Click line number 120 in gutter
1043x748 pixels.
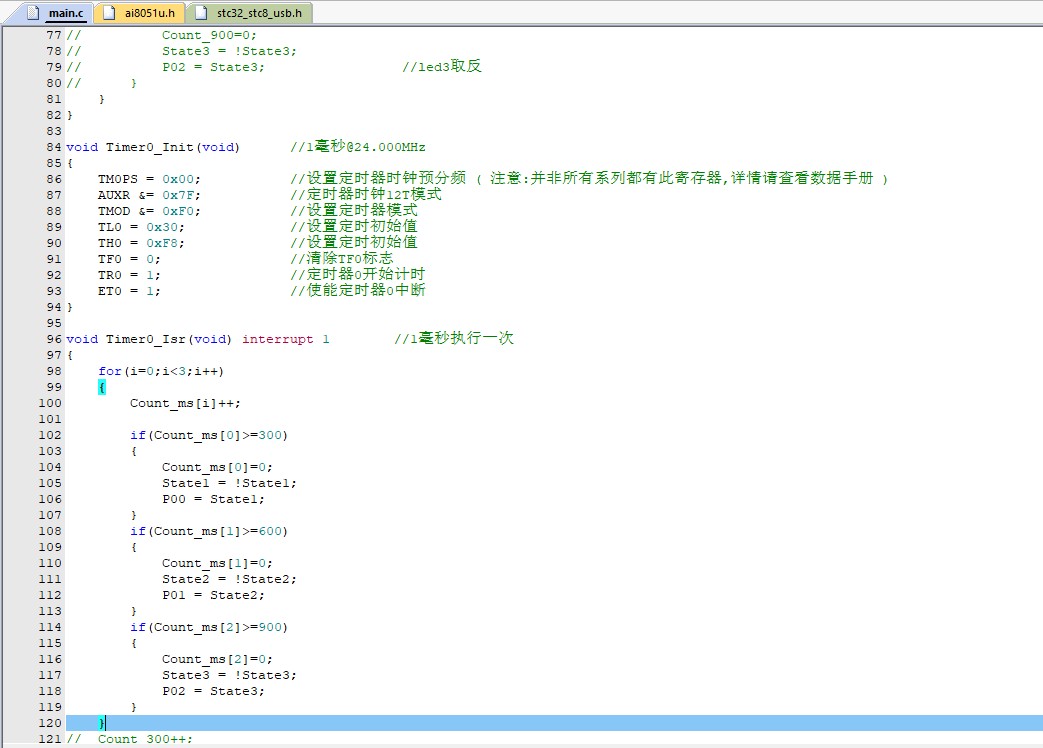tap(50, 723)
